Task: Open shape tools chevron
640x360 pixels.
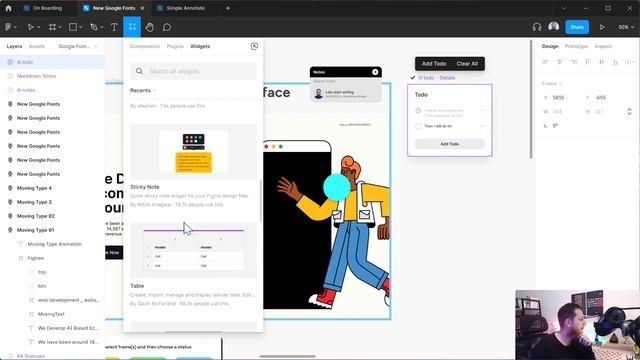Action: 81,27
